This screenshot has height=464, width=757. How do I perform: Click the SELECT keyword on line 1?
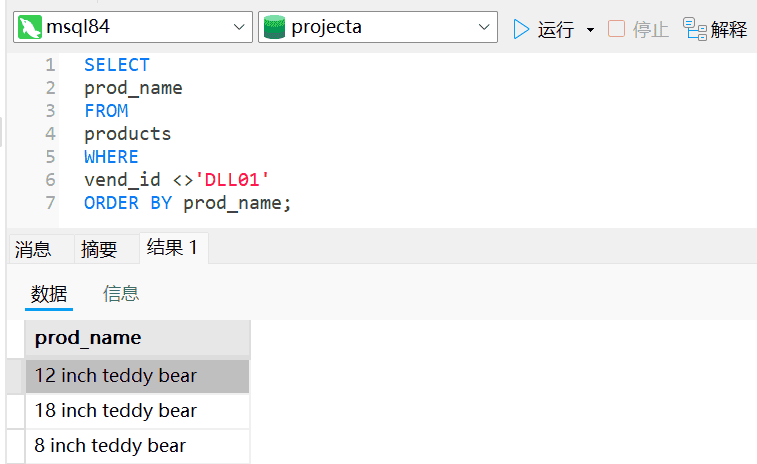pyautogui.click(x=117, y=65)
